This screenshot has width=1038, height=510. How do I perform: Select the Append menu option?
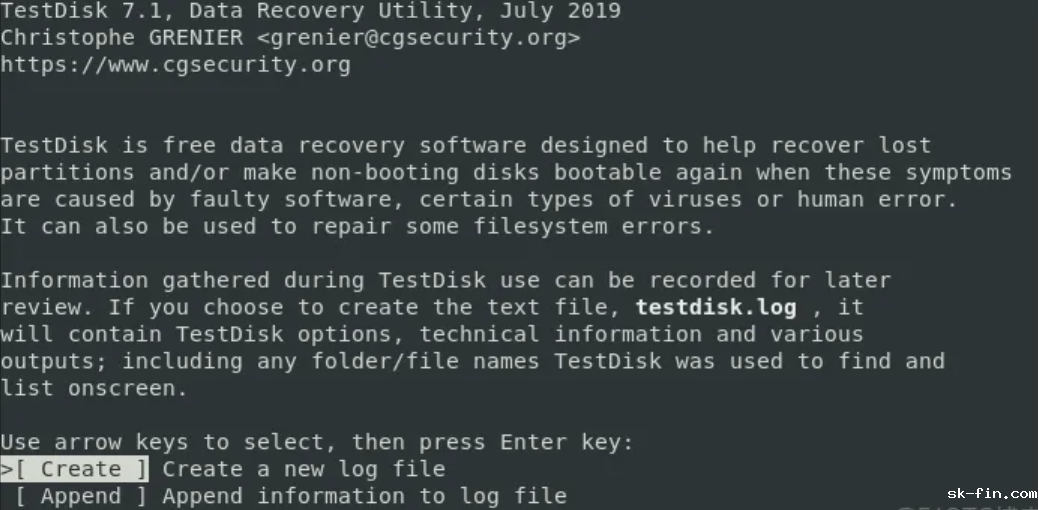click(x=82, y=496)
